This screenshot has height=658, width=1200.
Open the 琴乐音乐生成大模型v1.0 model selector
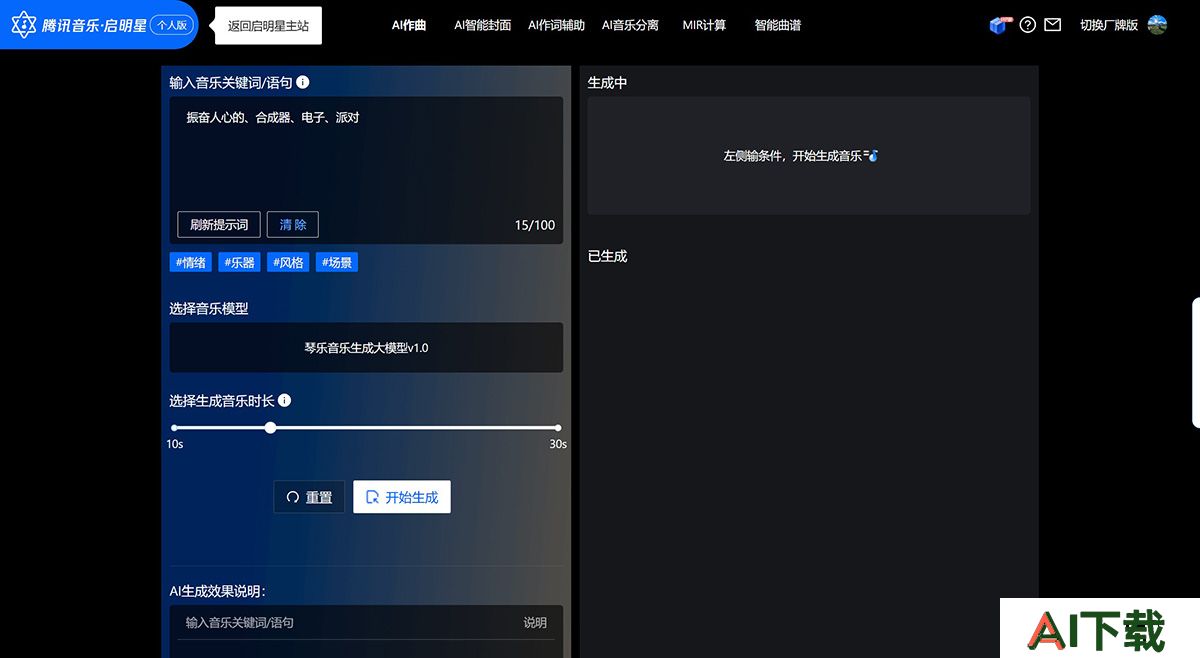coord(366,347)
